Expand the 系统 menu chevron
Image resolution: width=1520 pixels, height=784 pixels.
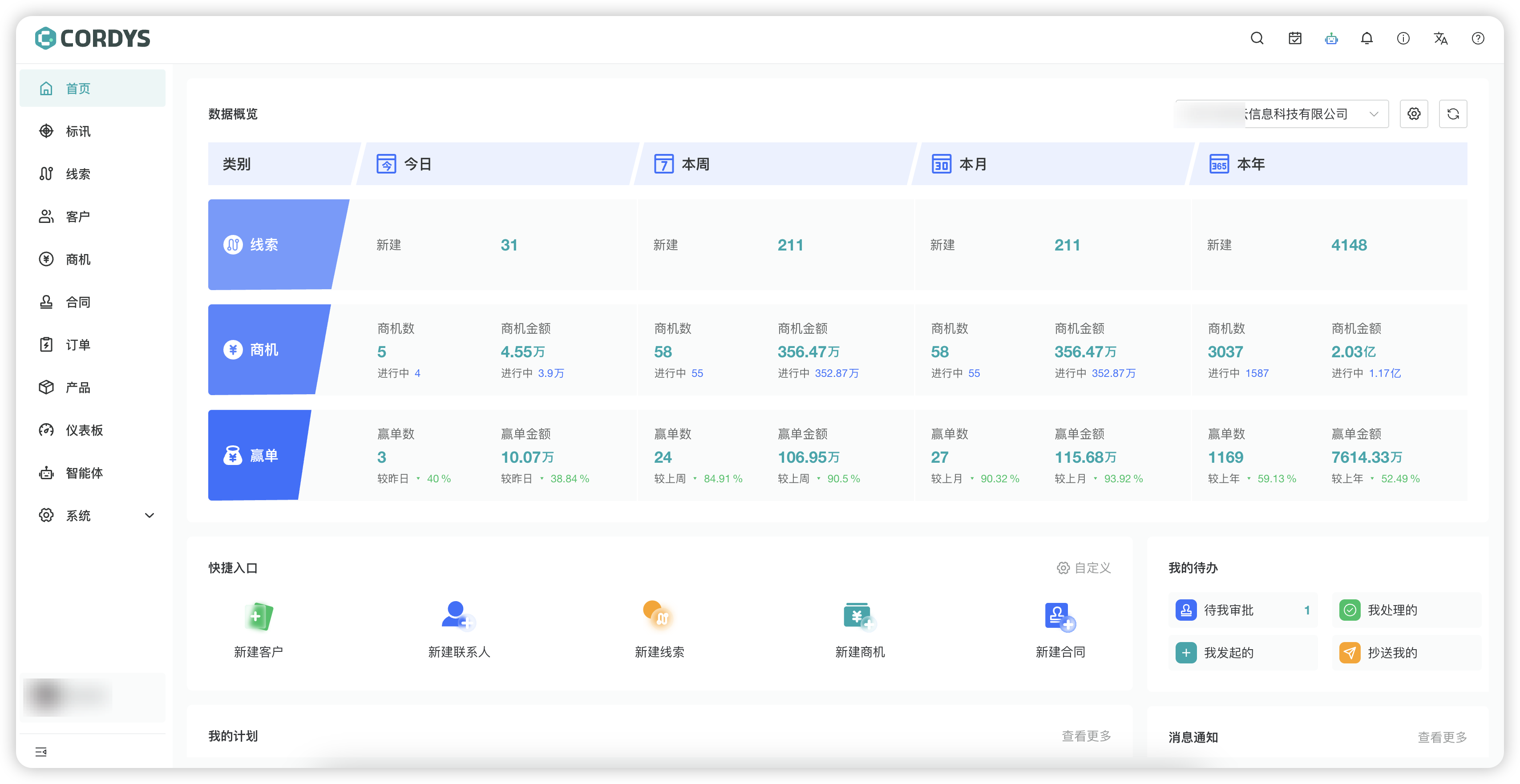coord(150,516)
